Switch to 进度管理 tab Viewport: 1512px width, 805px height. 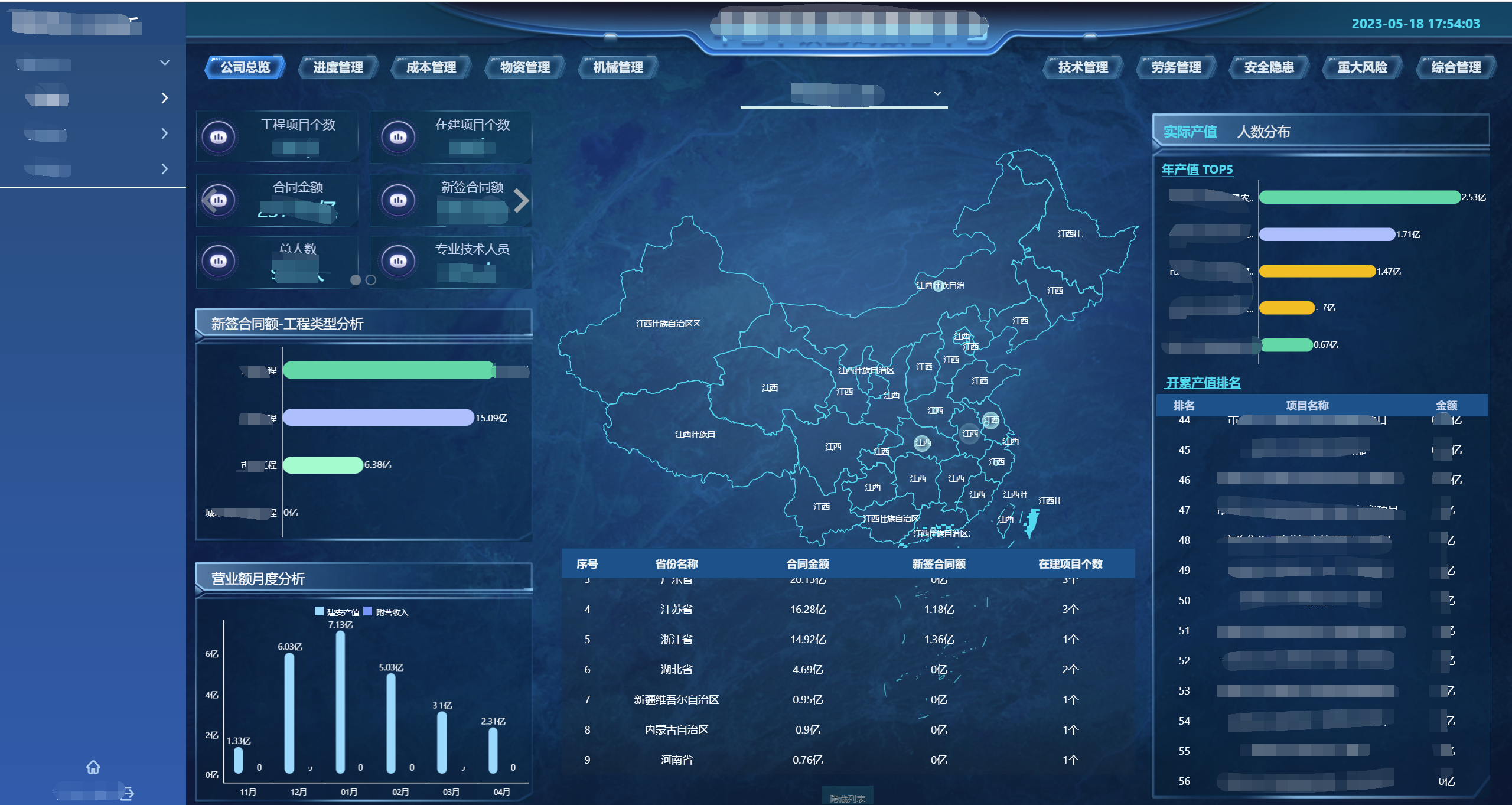pos(338,67)
